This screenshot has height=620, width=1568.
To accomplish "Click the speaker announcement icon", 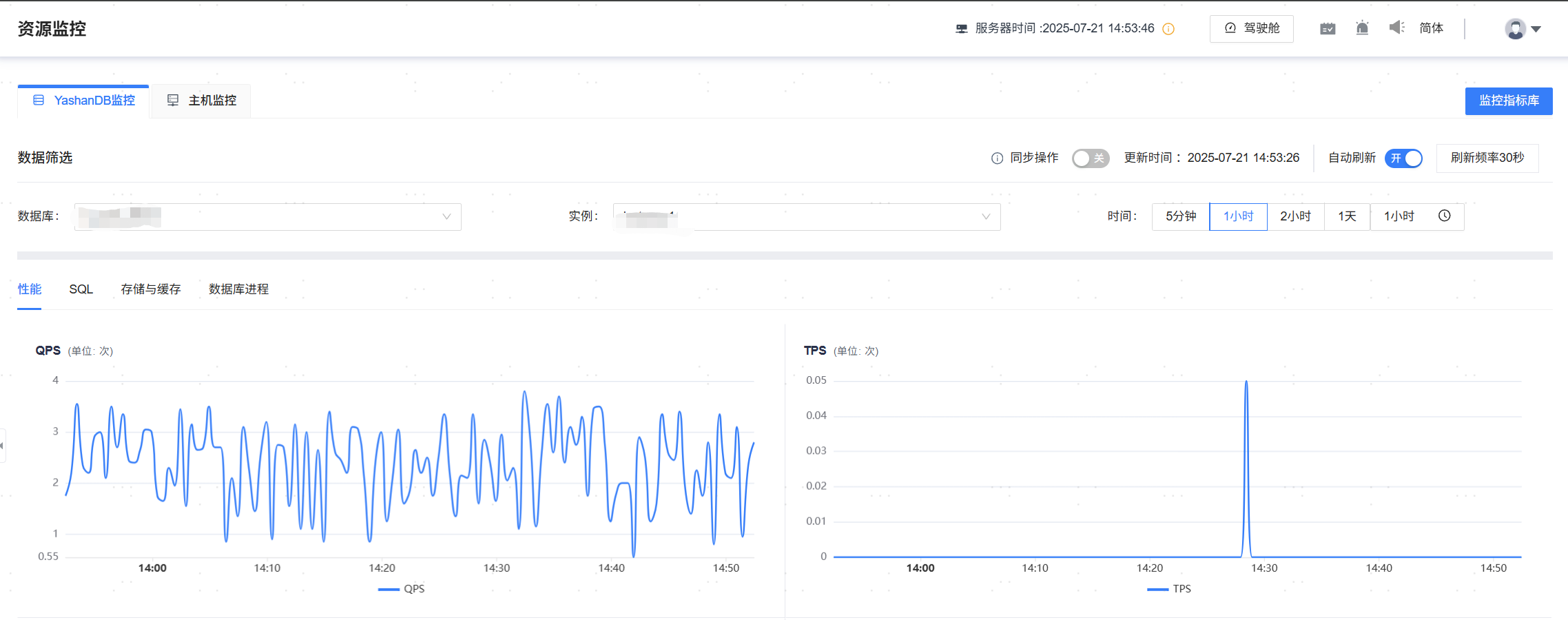I will pyautogui.click(x=1396, y=28).
